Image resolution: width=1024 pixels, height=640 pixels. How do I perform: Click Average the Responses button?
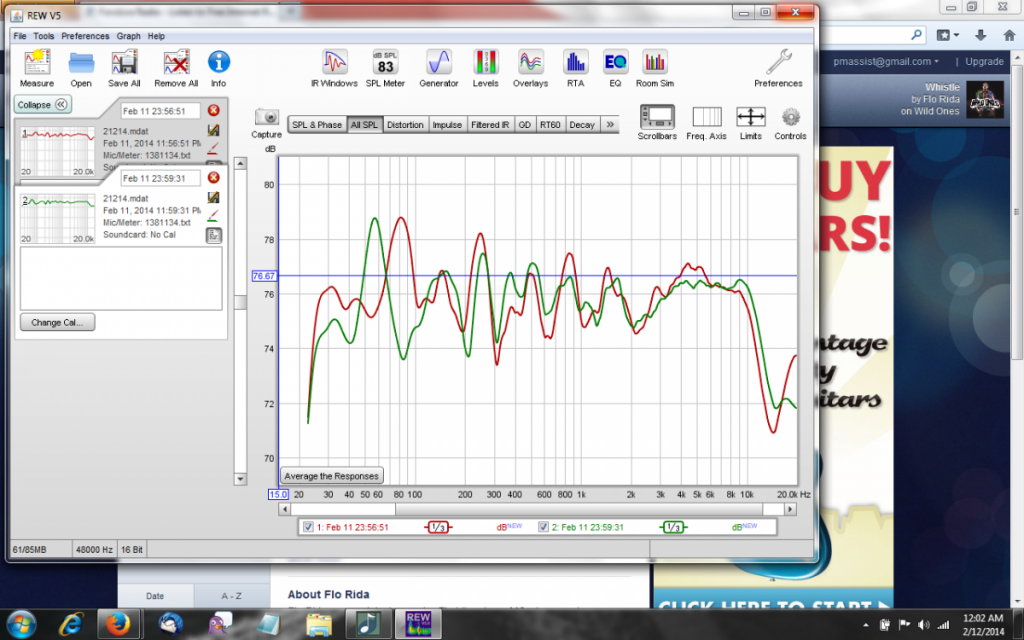tap(331, 476)
